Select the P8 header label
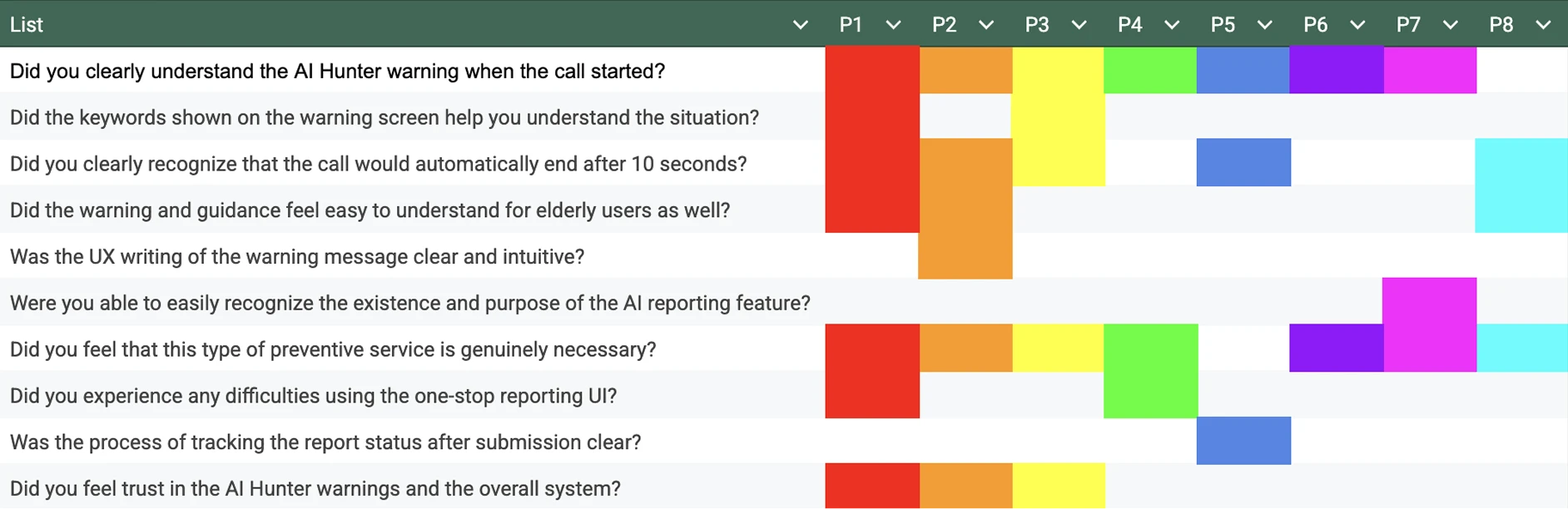This screenshot has width=1568, height=509. tap(1501, 25)
